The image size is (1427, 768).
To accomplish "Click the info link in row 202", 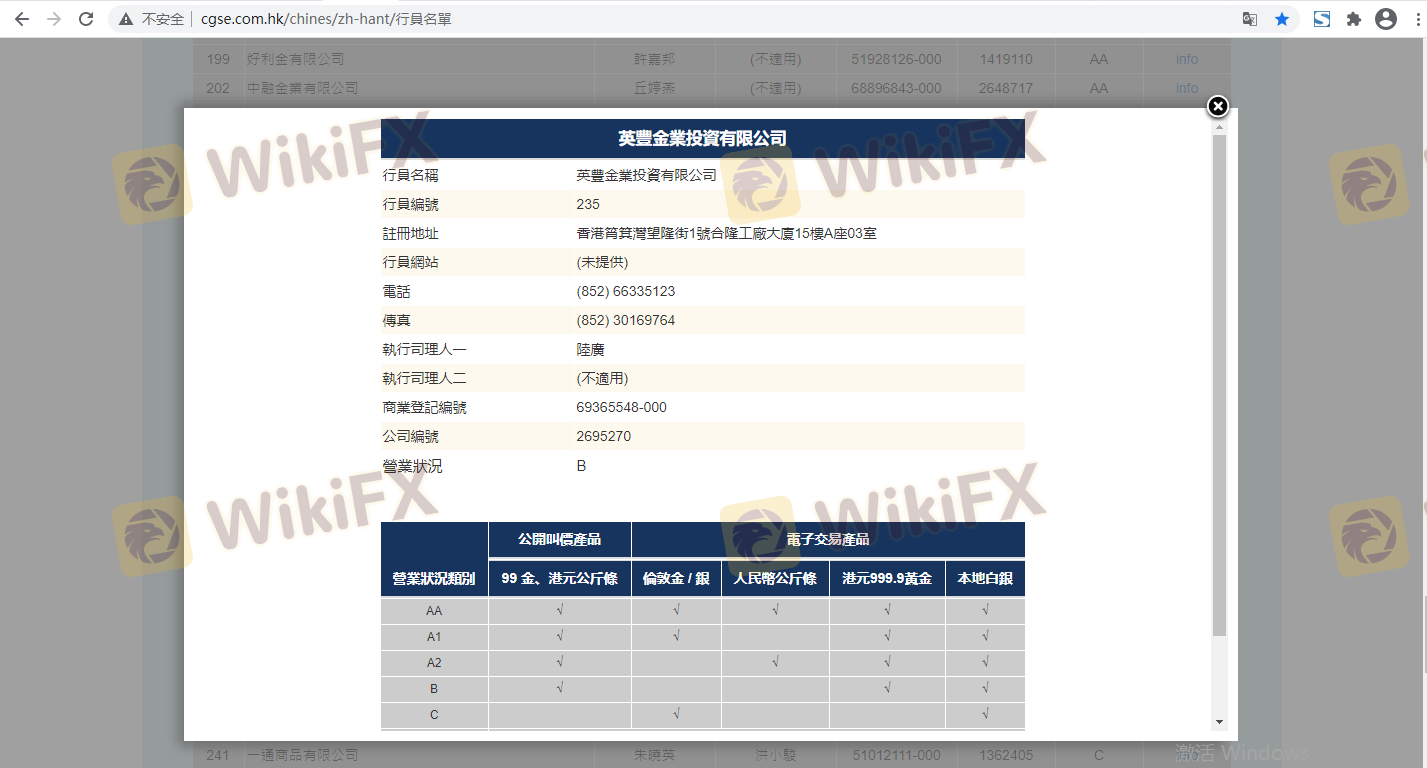I will (1186, 88).
